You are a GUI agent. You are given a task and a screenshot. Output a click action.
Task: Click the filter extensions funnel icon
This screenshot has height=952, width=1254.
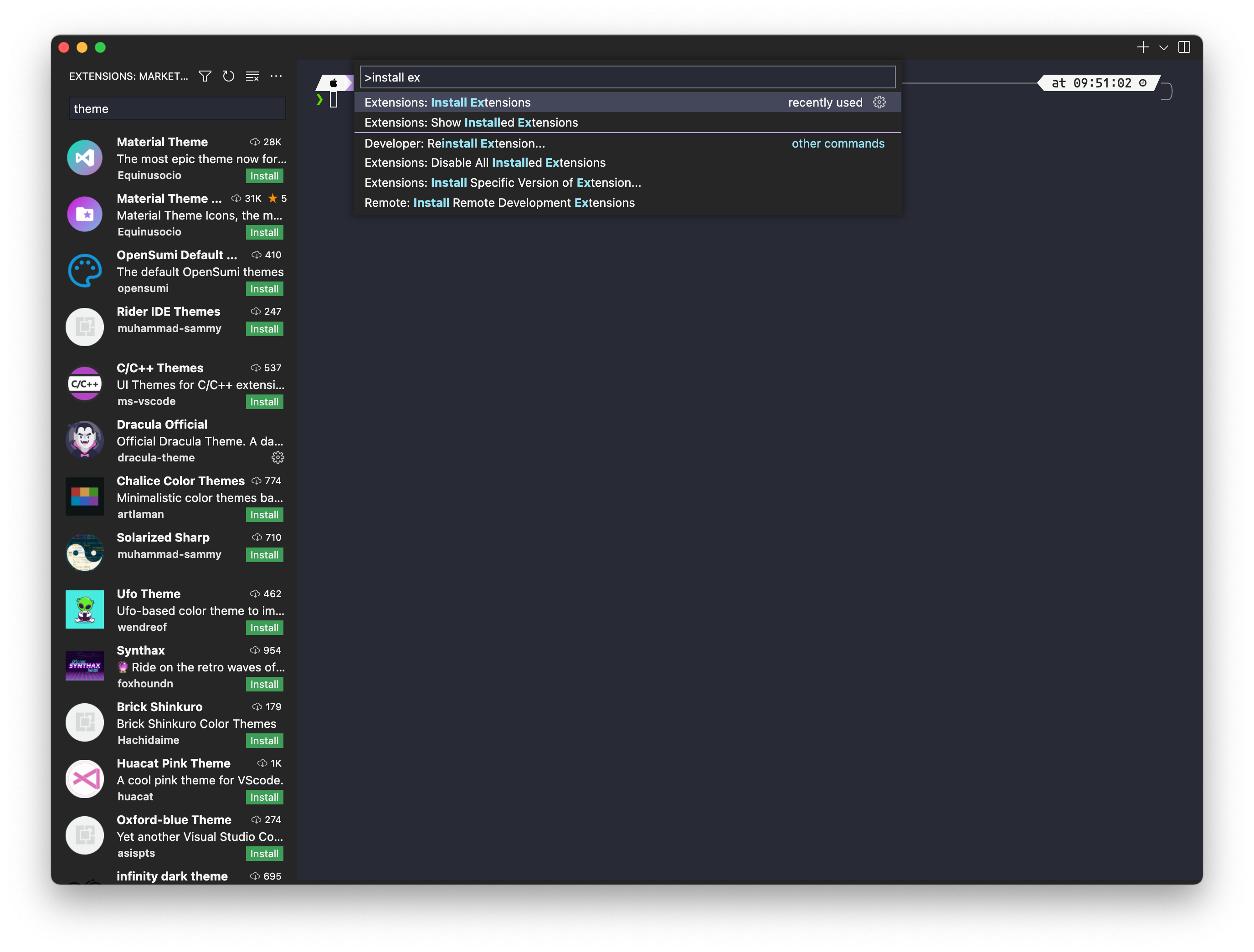pos(205,76)
